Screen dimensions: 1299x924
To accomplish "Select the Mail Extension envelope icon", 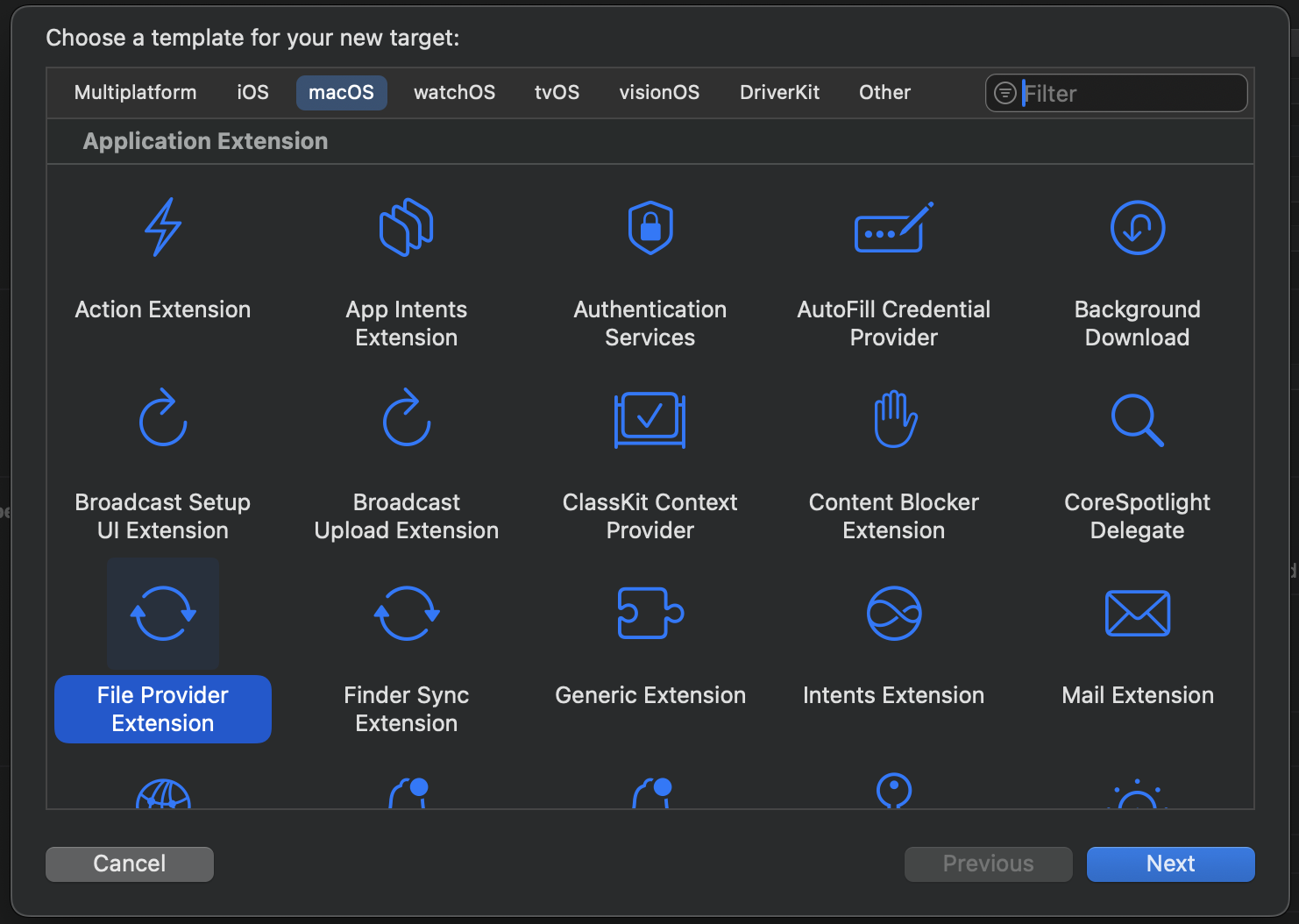I will coord(1138,613).
